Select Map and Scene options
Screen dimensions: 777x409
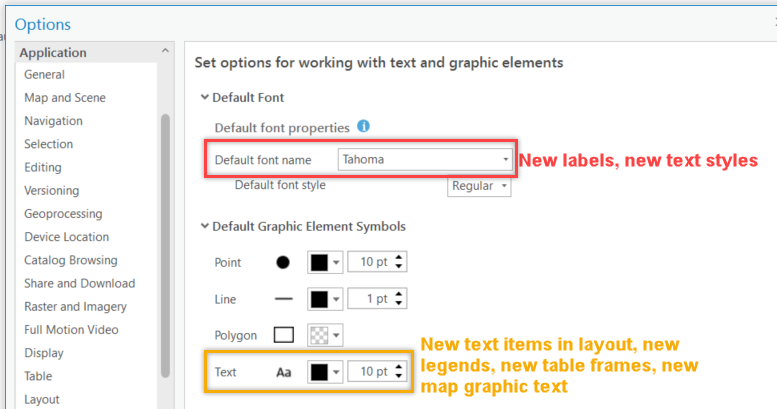[x=65, y=98]
